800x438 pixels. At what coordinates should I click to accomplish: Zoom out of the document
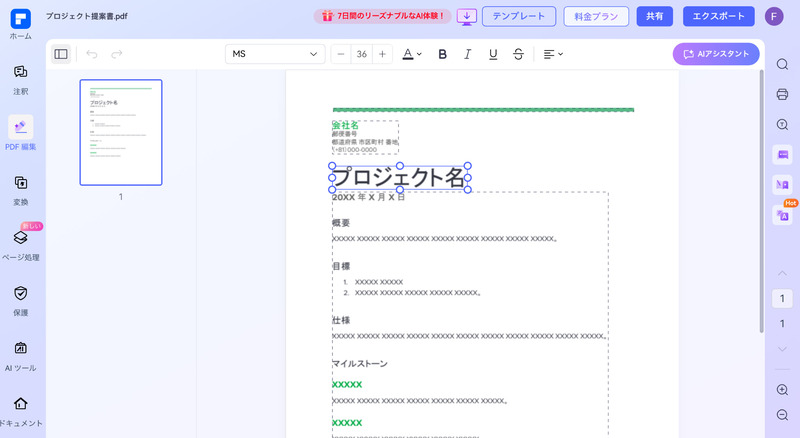point(782,415)
